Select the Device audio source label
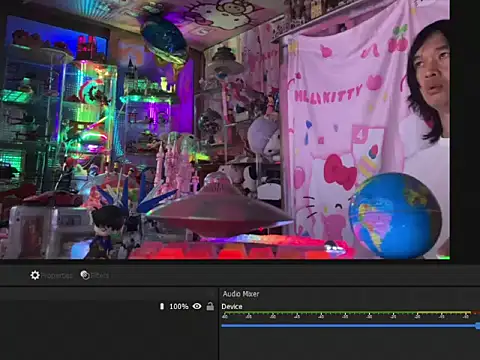The image size is (480, 360). coord(232,307)
